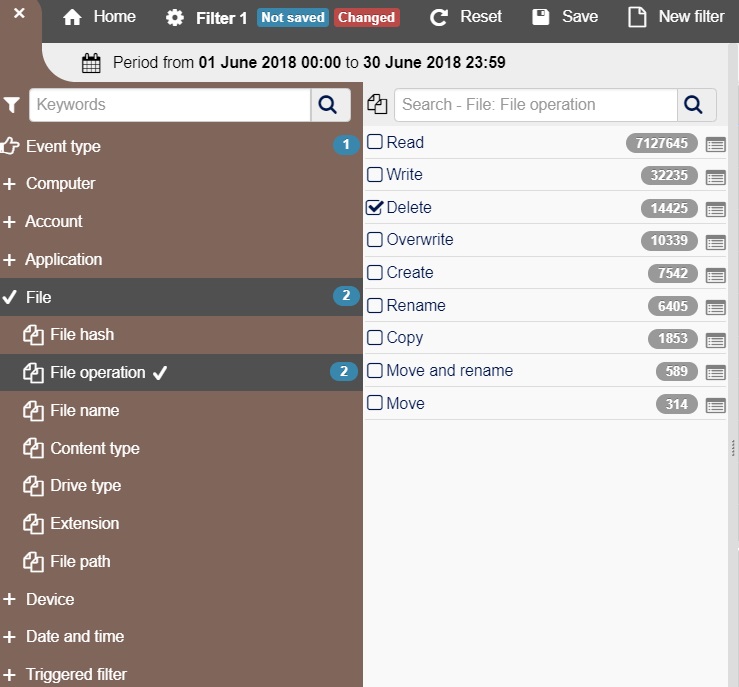Uncheck the Delete checkbox
This screenshot has height=687, width=739.
point(375,208)
